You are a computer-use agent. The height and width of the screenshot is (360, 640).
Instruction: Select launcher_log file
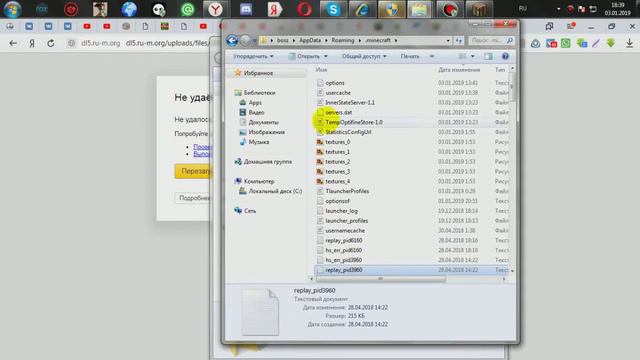(x=341, y=211)
